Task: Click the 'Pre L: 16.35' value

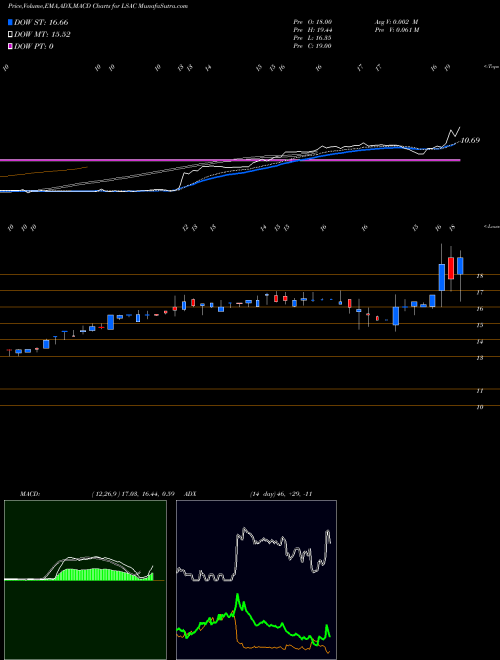Action: [x=313, y=38]
